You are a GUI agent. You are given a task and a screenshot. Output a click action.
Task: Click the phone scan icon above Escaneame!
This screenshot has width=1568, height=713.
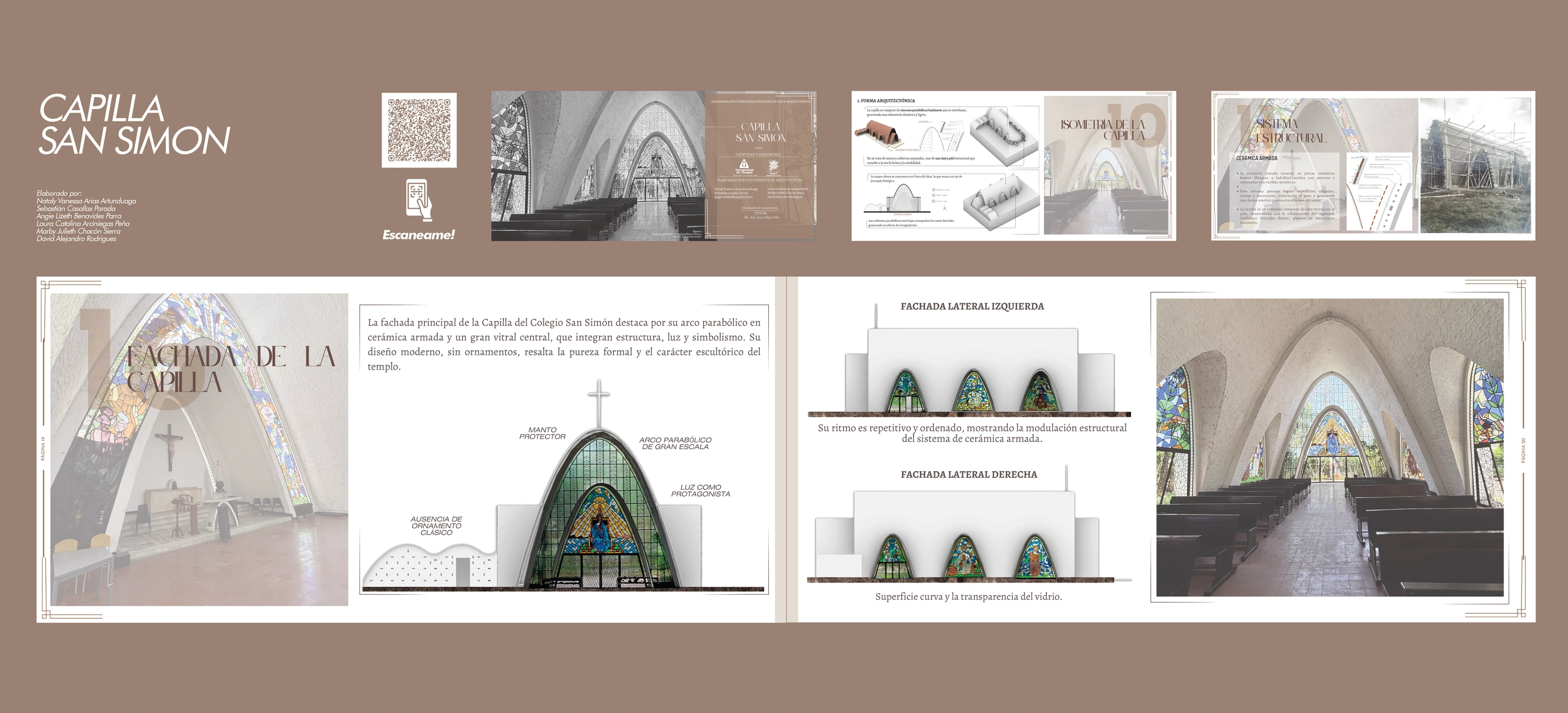419,200
